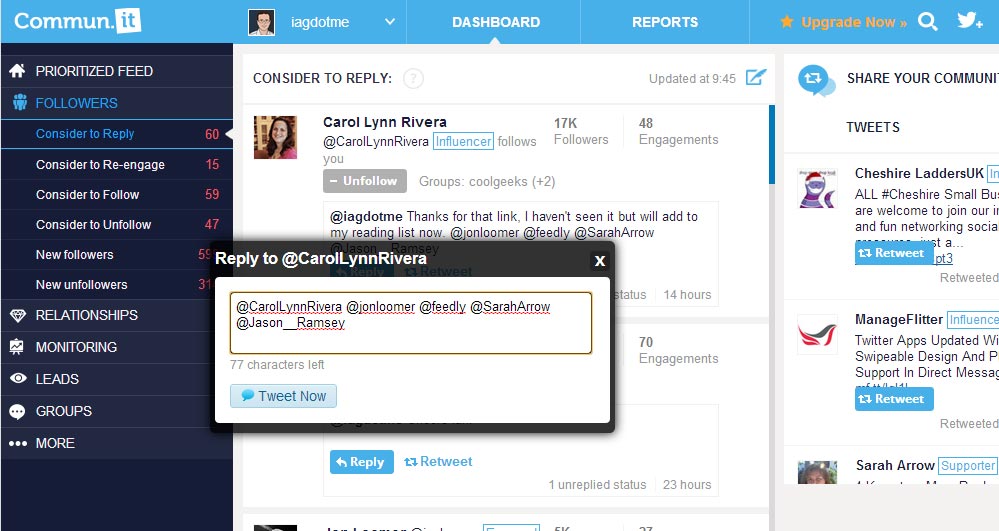This screenshot has height=531, width=999.
Task: Click the home icon beside Prioritized Feed
Action: (17, 71)
